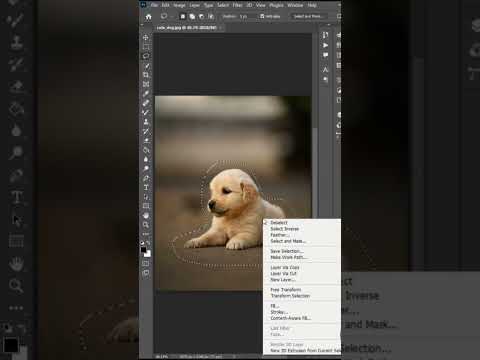480x360 pixels.
Task: Choose Add to Selection mode icon
Action: [192, 16]
